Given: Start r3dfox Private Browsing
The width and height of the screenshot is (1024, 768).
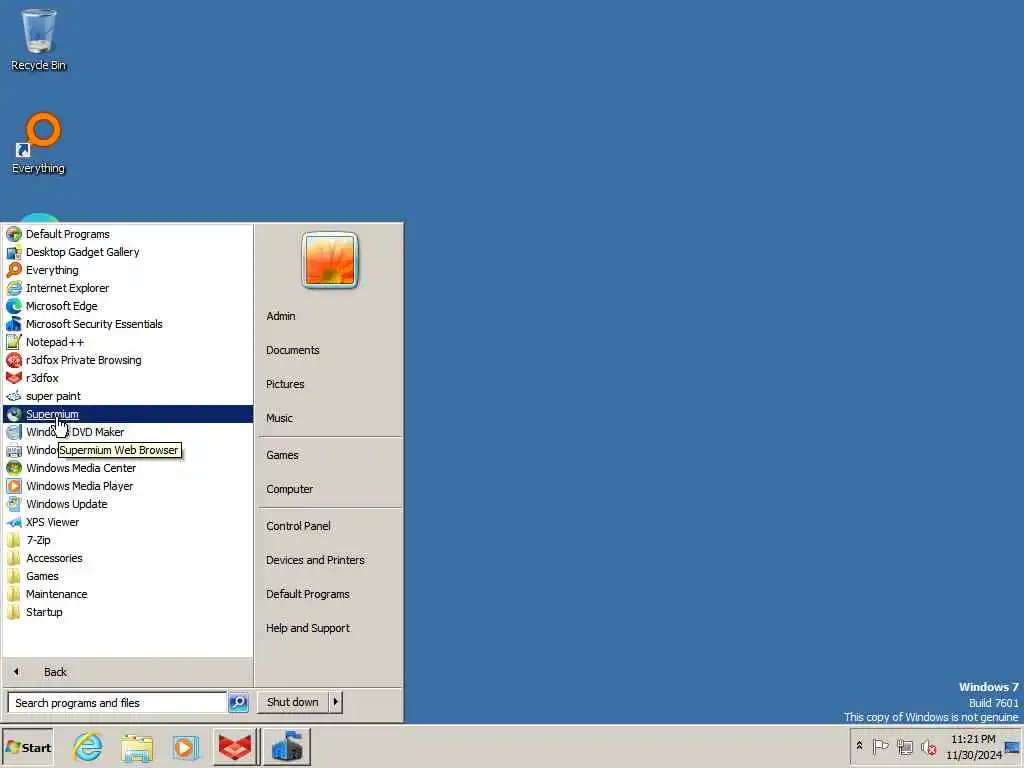Looking at the screenshot, I should pos(127,360).
